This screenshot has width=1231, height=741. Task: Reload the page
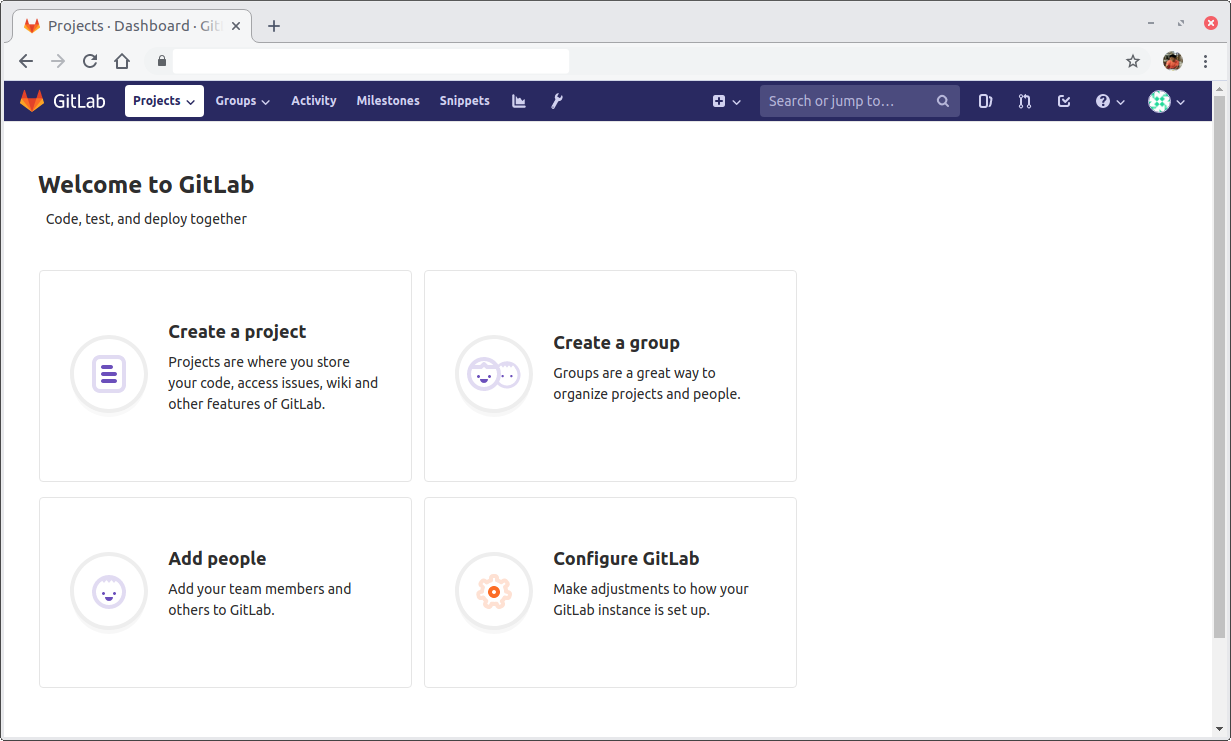pyautogui.click(x=90, y=61)
